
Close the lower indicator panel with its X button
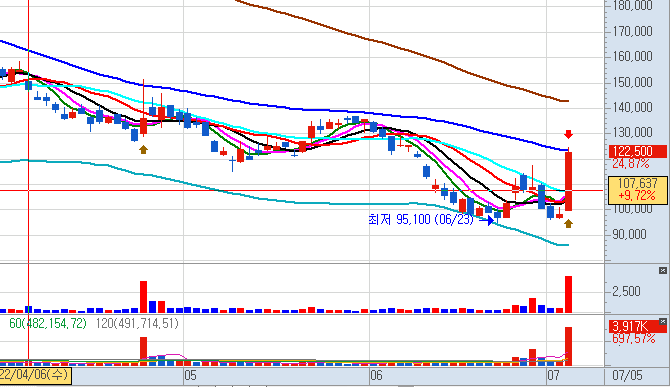662,321
